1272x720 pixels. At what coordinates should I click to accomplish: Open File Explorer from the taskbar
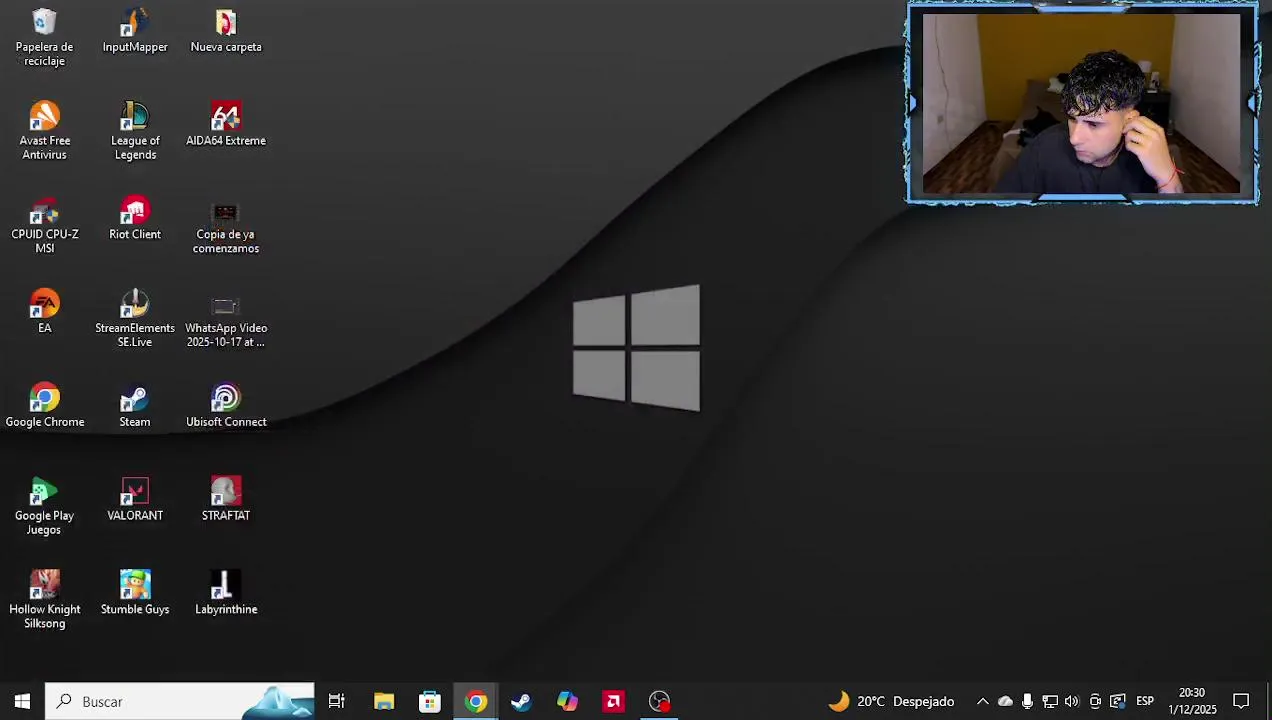[384, 701]
